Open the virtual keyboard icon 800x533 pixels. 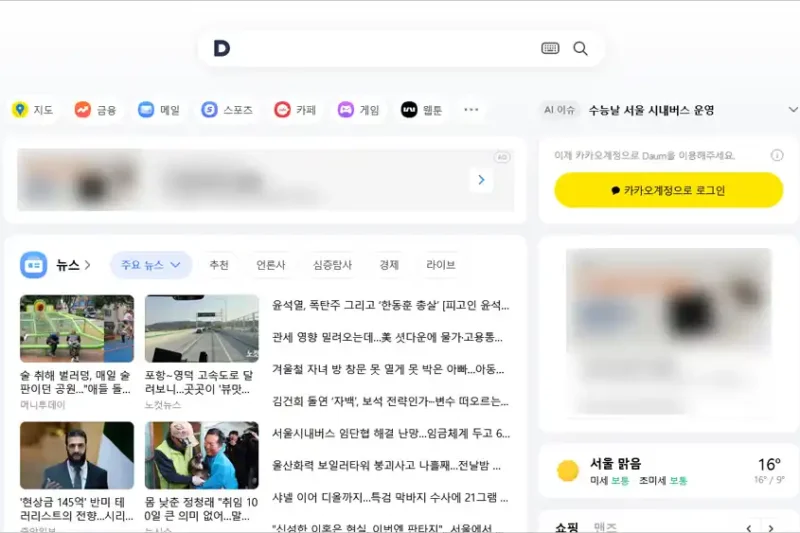click(550, 48)
